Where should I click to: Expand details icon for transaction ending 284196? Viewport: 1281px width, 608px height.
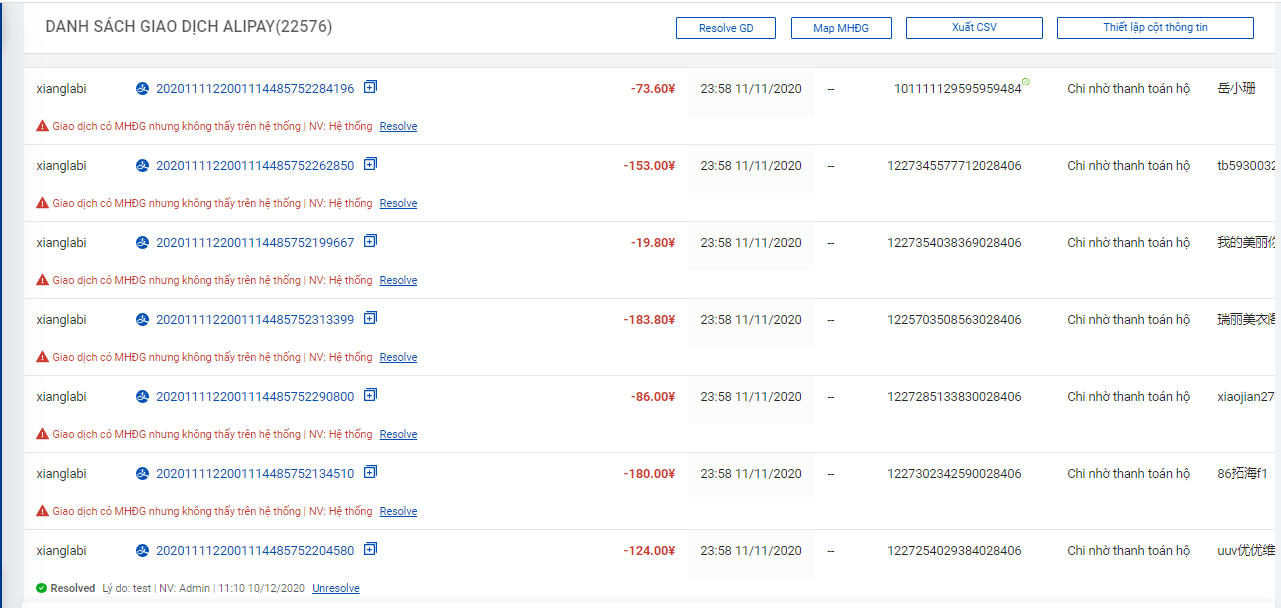pyautogui.click(x=370, y=87)
